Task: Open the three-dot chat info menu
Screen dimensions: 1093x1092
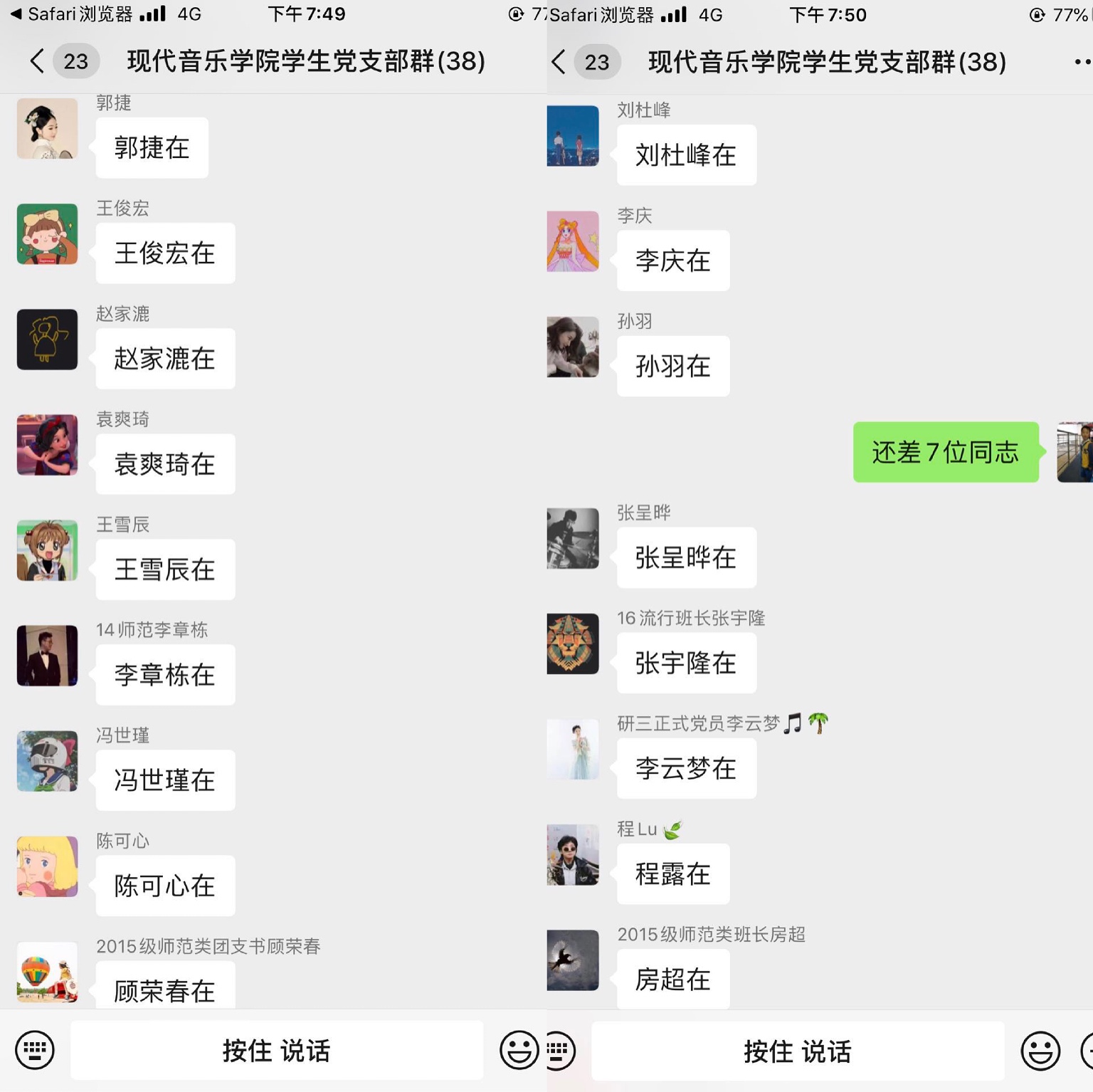Action: [1082, 62]
